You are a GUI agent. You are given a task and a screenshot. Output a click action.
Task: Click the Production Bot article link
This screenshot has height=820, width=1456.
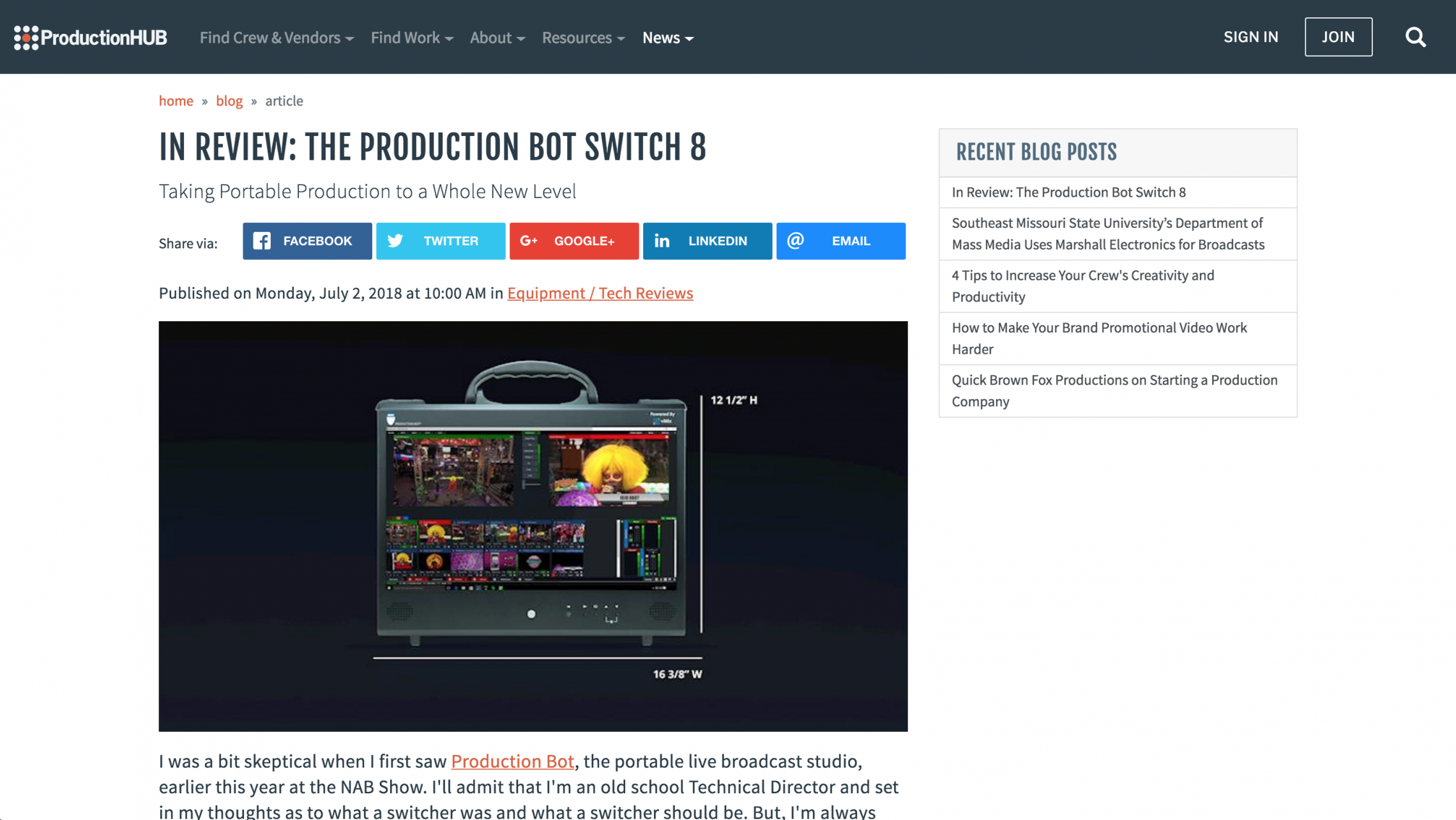(512, 761)
